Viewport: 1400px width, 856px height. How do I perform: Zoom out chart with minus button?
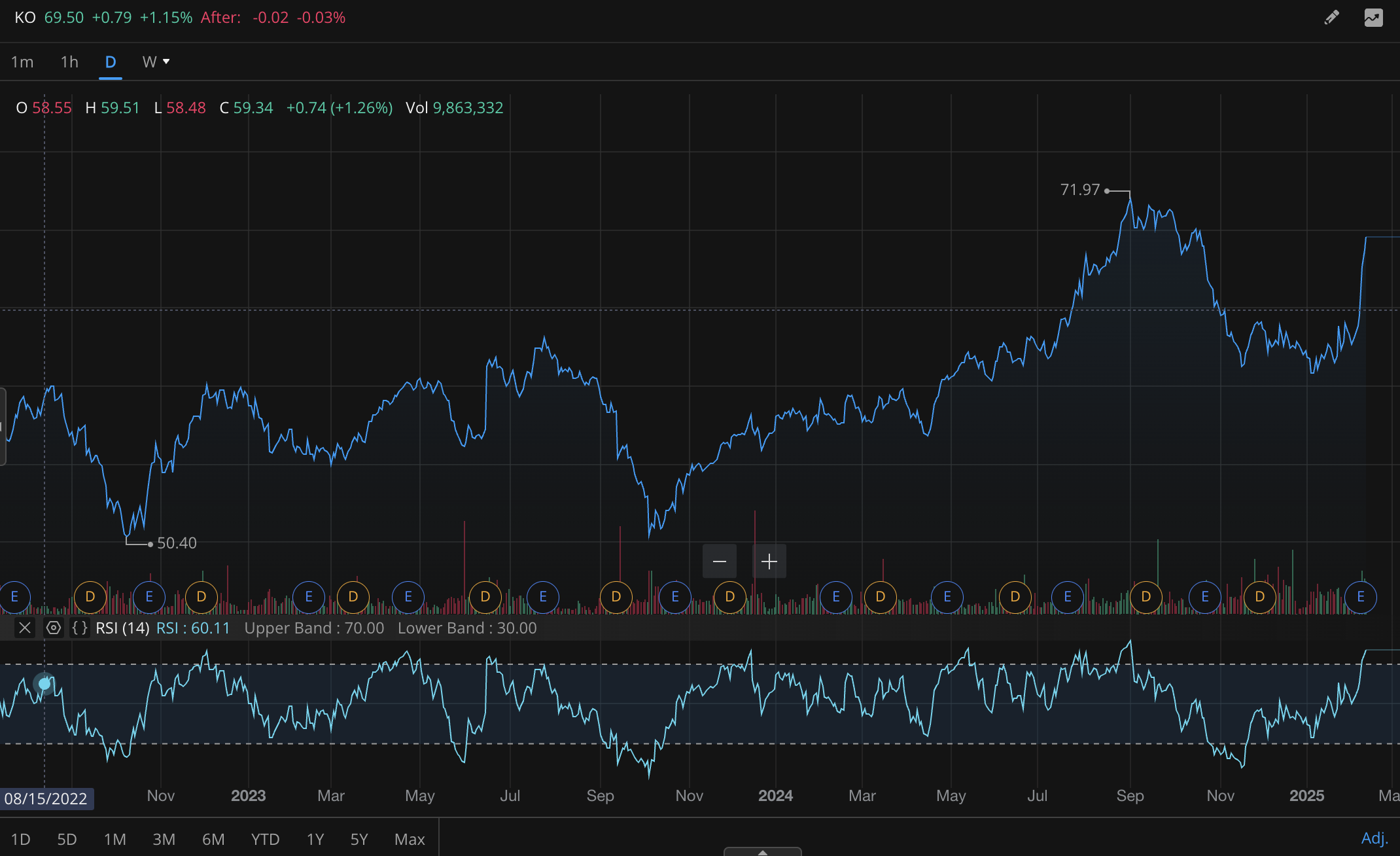point(720,562)
